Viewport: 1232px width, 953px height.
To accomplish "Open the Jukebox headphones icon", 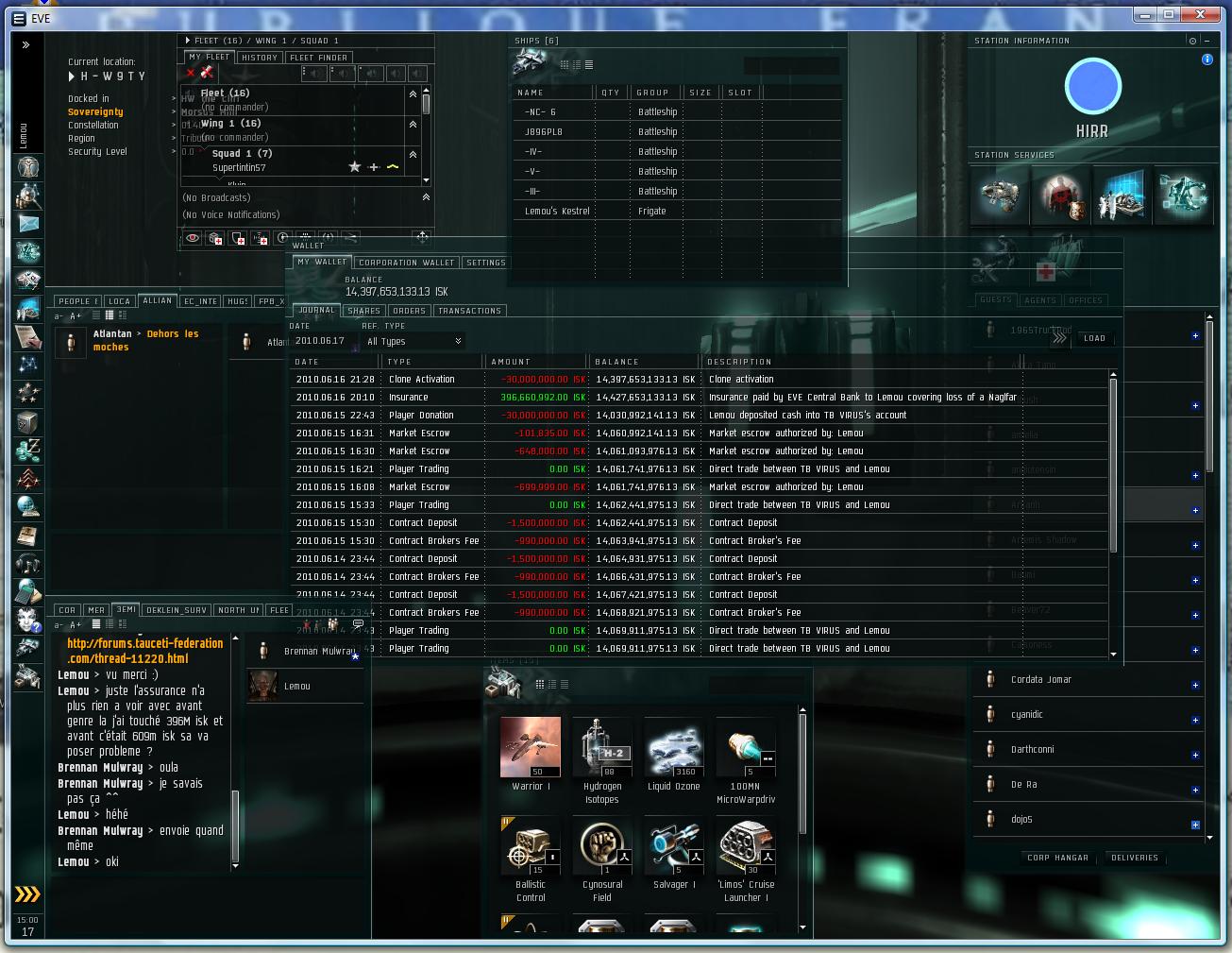I will [28, 564].
